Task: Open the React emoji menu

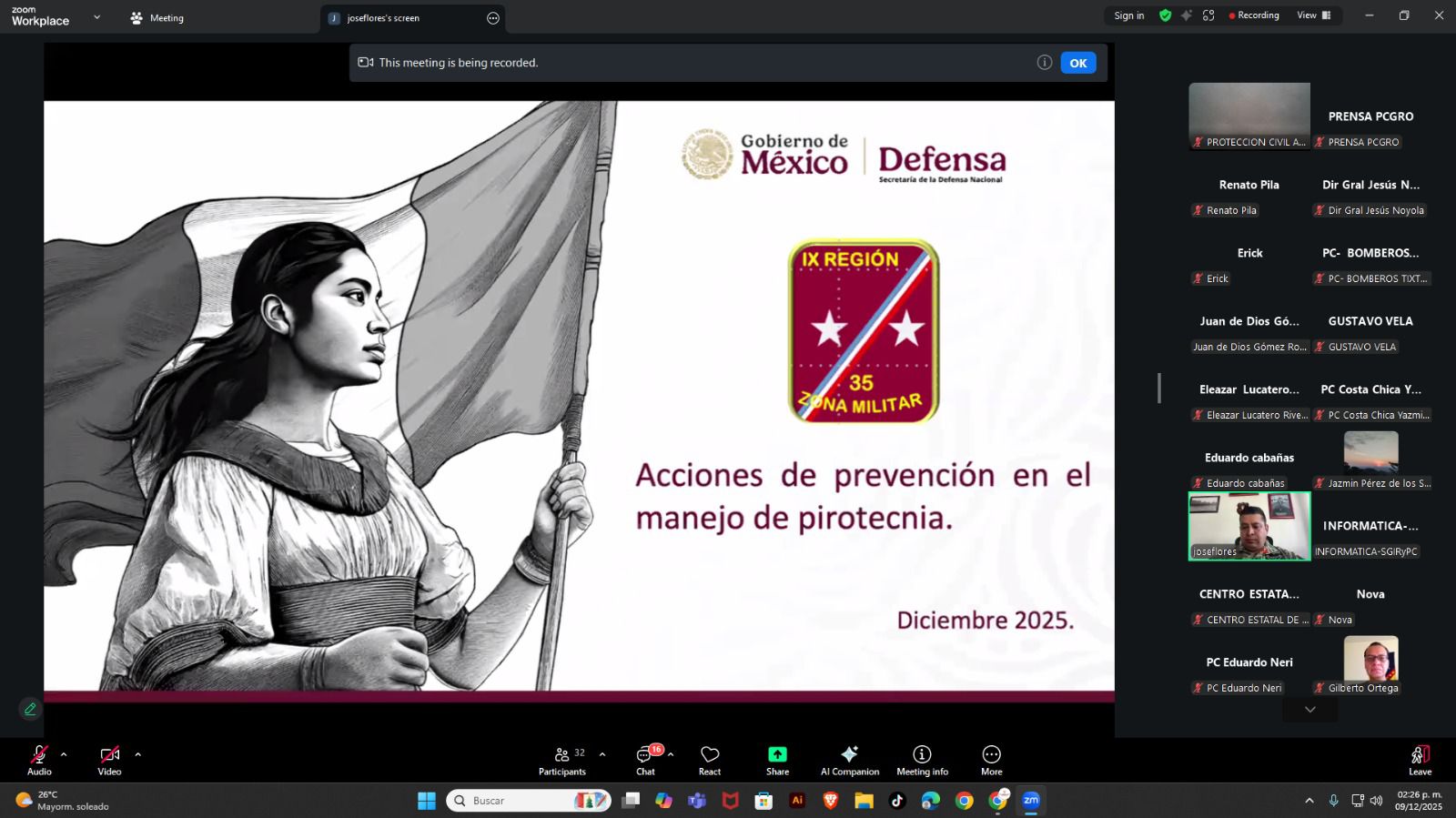Action: [x=710, y=759]
